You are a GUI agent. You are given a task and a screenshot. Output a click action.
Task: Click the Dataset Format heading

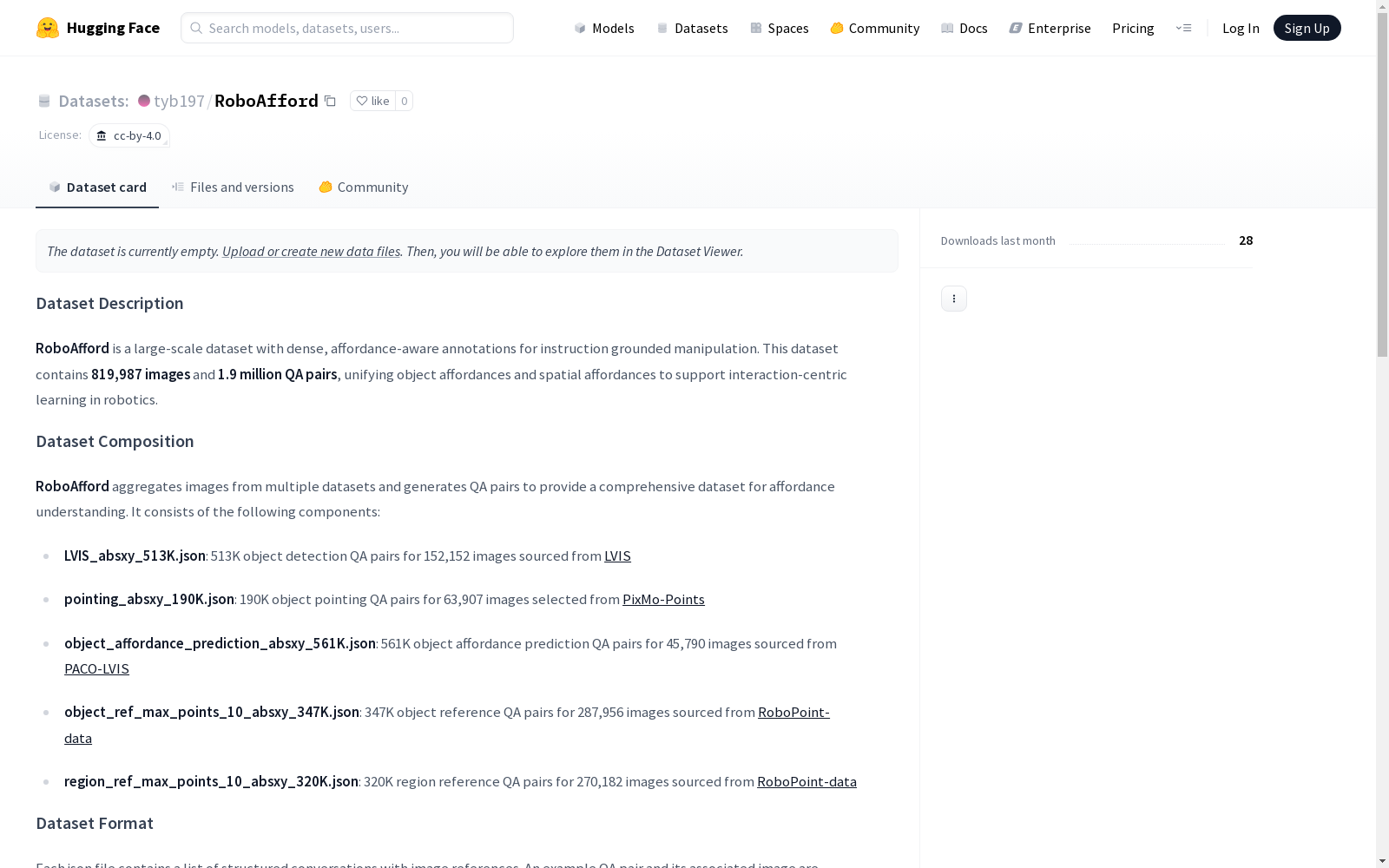point(95,823)
